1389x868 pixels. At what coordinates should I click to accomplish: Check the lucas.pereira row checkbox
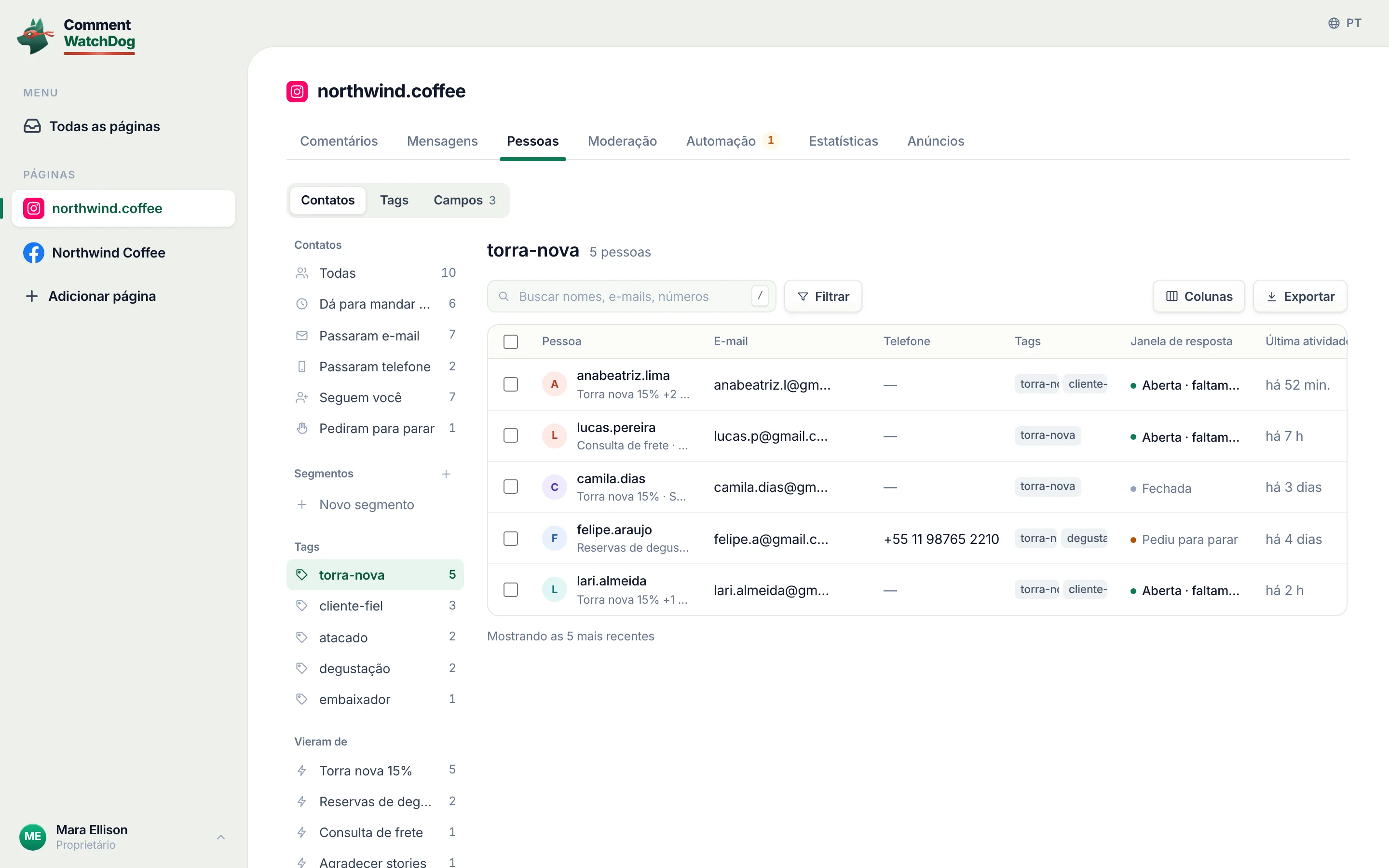click(510, 436)
